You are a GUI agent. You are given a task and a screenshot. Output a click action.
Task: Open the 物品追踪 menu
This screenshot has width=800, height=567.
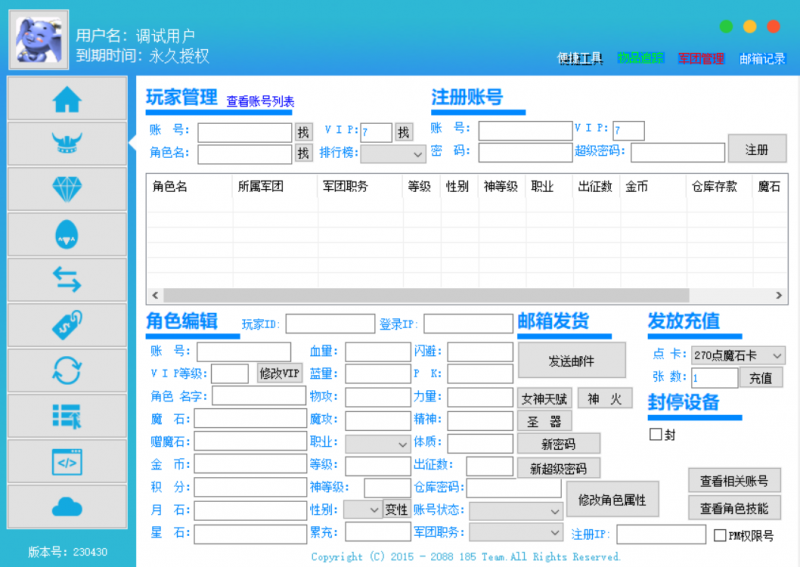(x=641, y=58)
